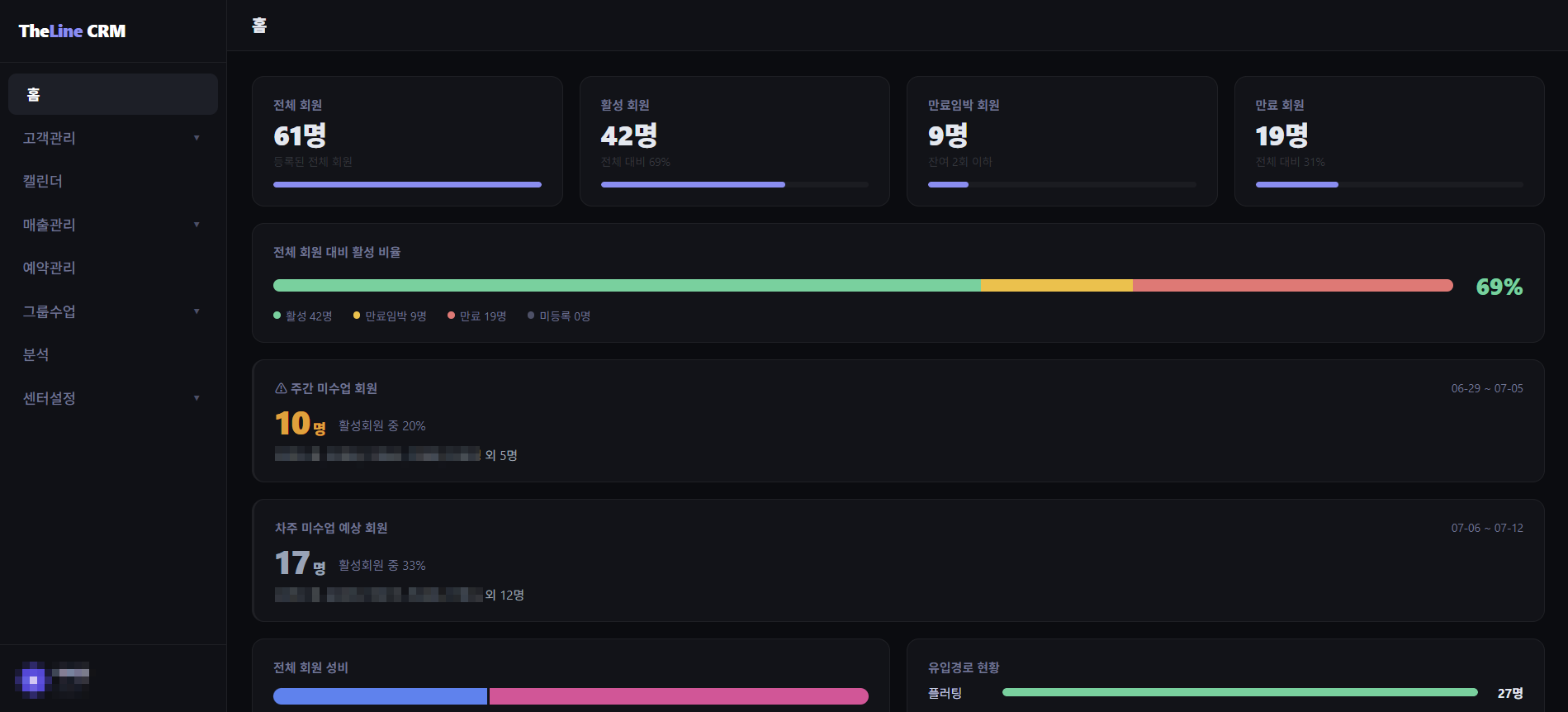Click the 활성 회원 progress bar
The width and height of the screenshot is (1568, 712).
(x=735, y=185)
